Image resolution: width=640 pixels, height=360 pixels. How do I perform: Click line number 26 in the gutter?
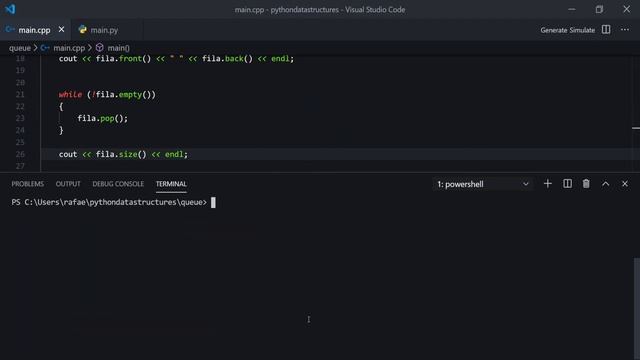[20, 154]
